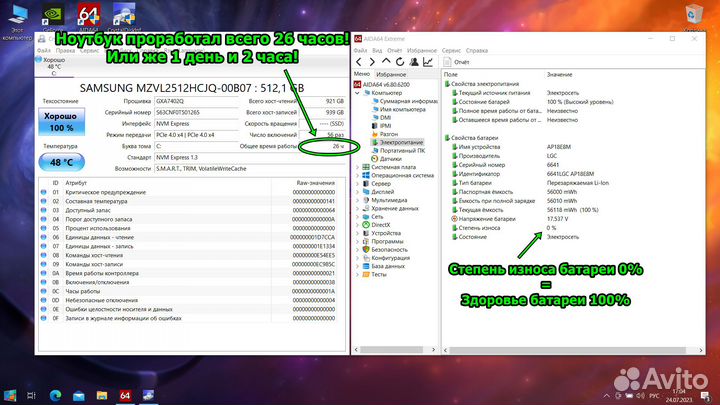Select Суммарная информация in the tree
The image size is (720, 405).
[x=405, y=101]
